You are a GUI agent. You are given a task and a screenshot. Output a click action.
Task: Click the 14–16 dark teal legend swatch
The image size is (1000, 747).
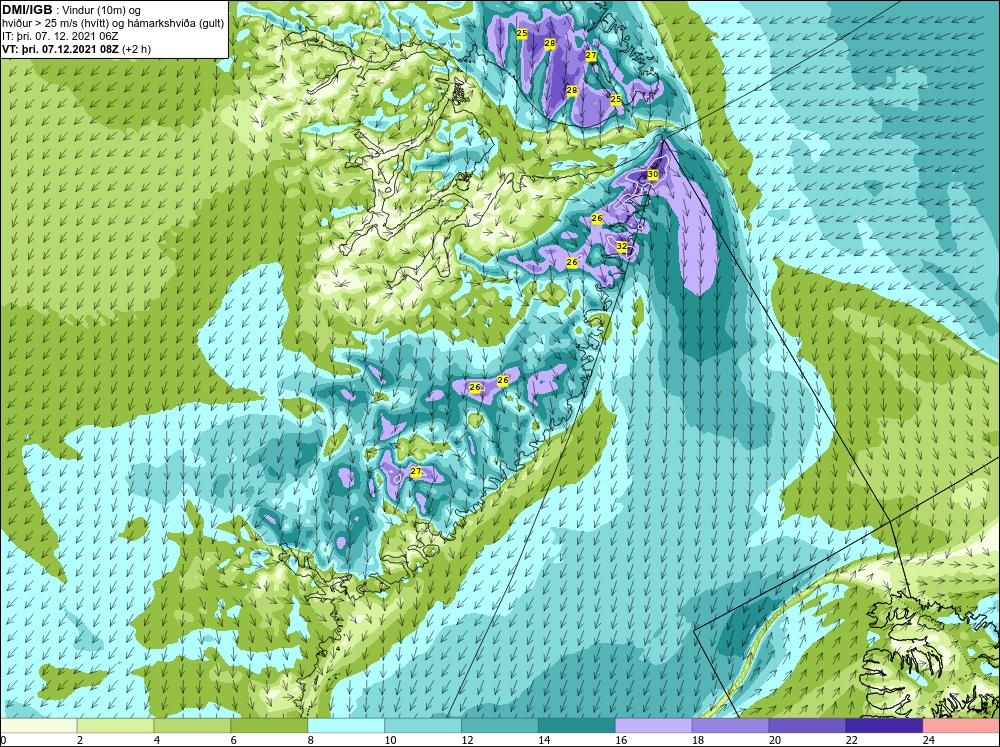577,726
